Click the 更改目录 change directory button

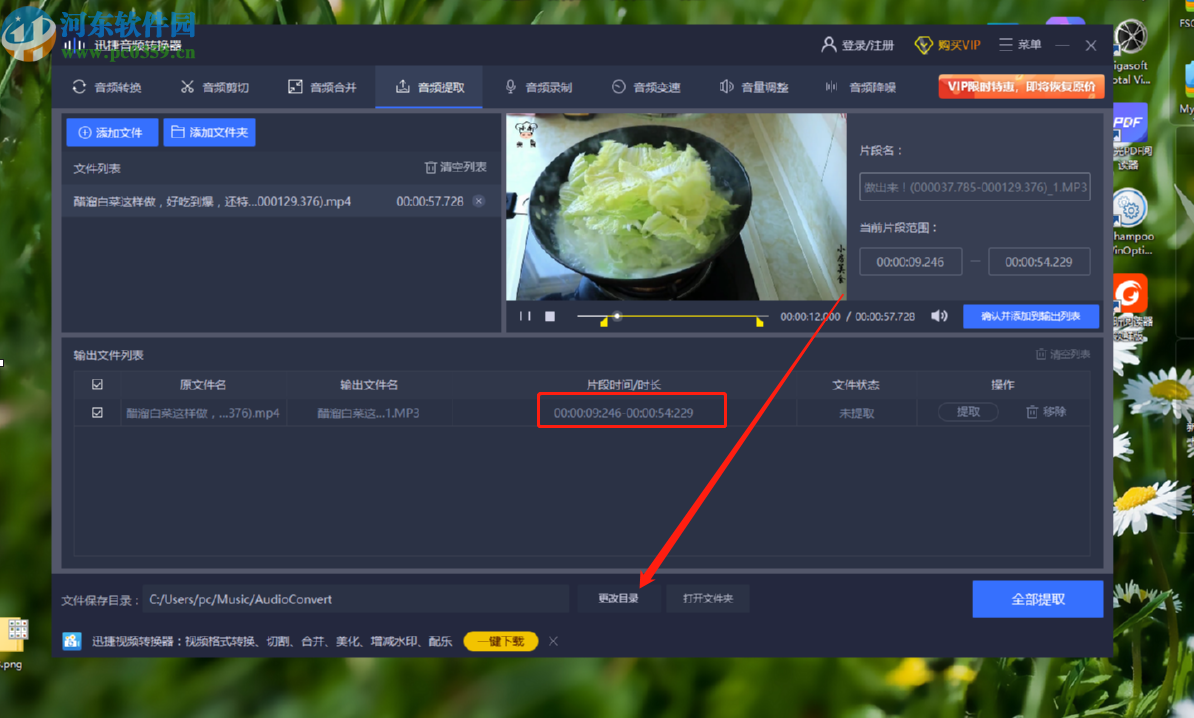point(618,598)
